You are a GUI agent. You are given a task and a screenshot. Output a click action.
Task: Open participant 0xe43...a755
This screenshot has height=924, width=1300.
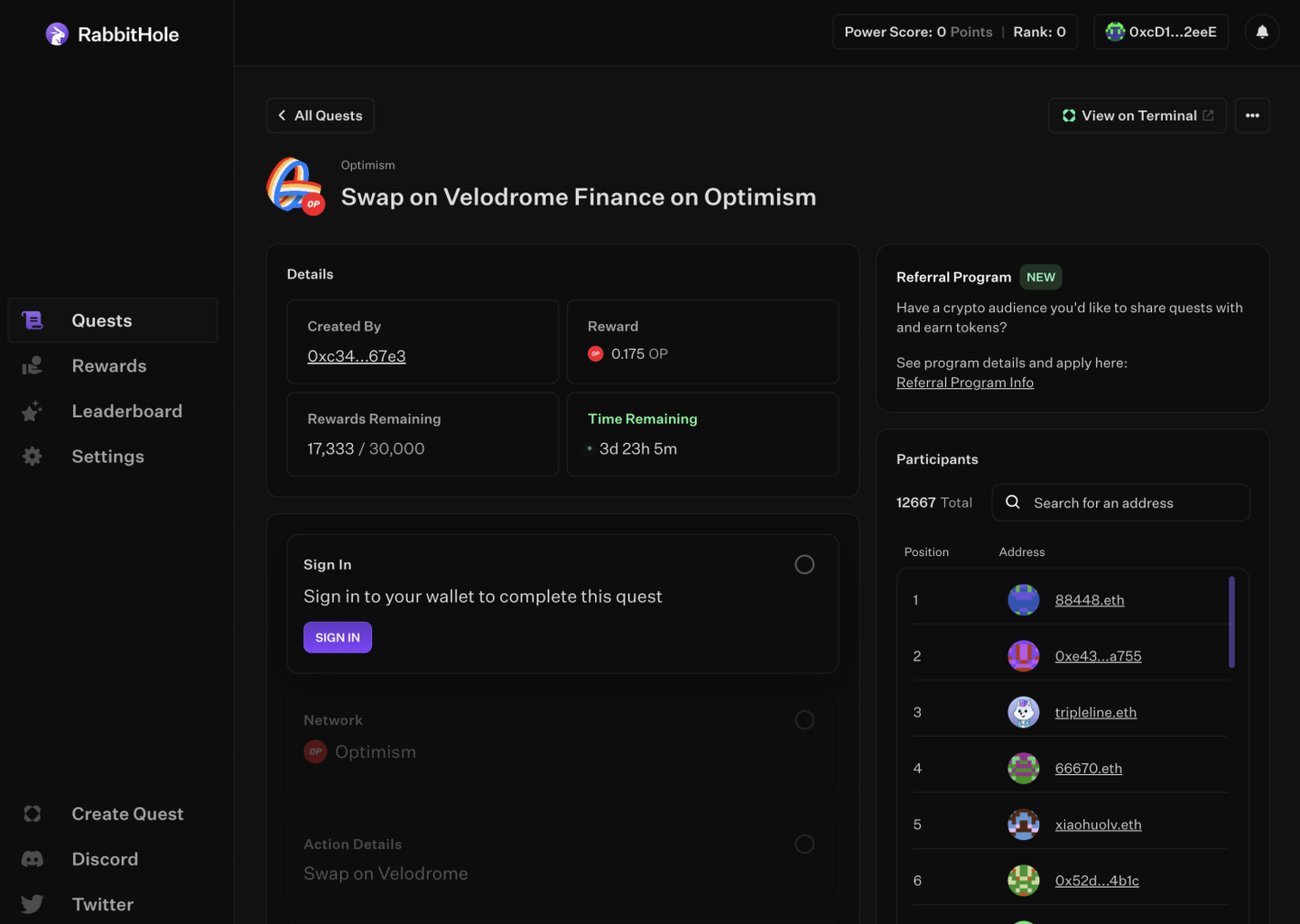(x=1098, y=656)
